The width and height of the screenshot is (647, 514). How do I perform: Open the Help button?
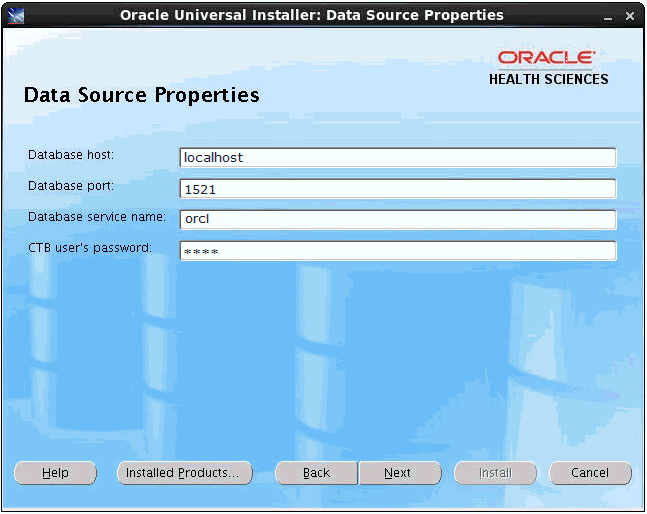click(55, 473)
